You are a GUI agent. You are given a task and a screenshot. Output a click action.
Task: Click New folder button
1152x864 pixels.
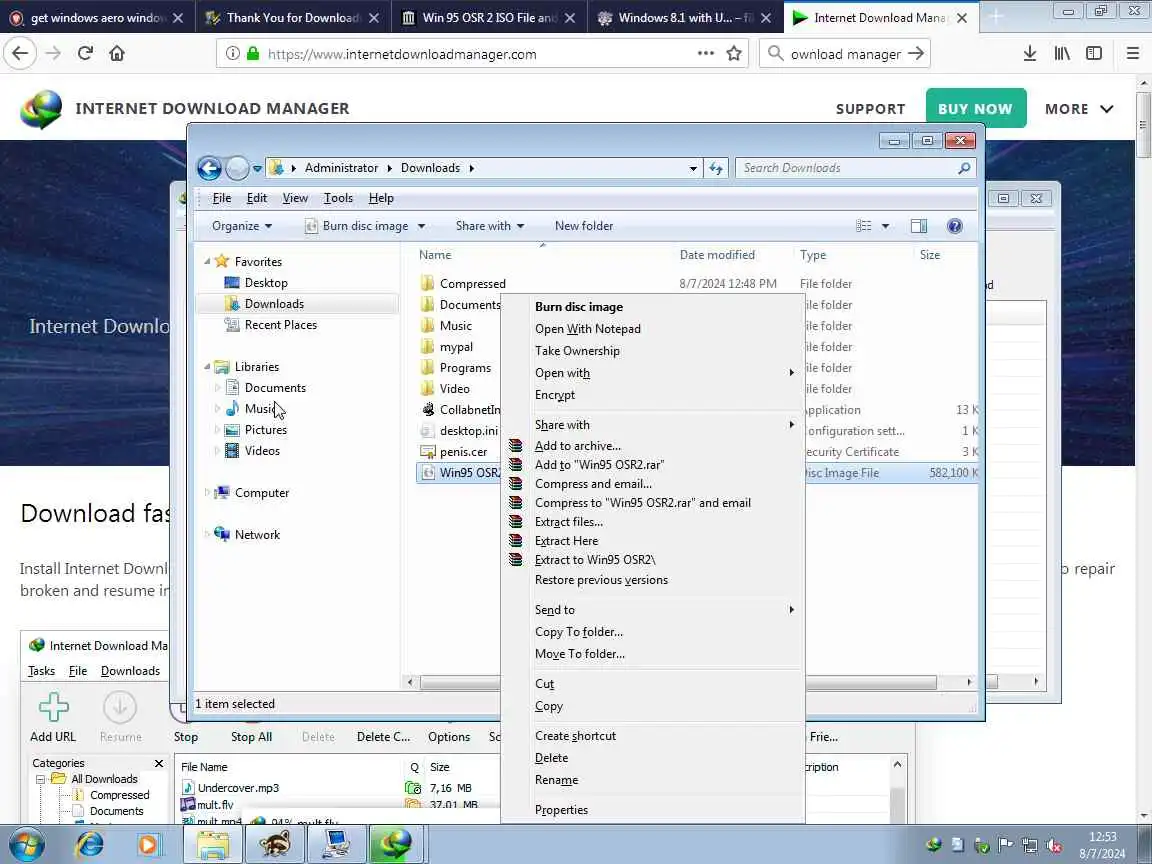pyautogui.click(x=584, y=226)
